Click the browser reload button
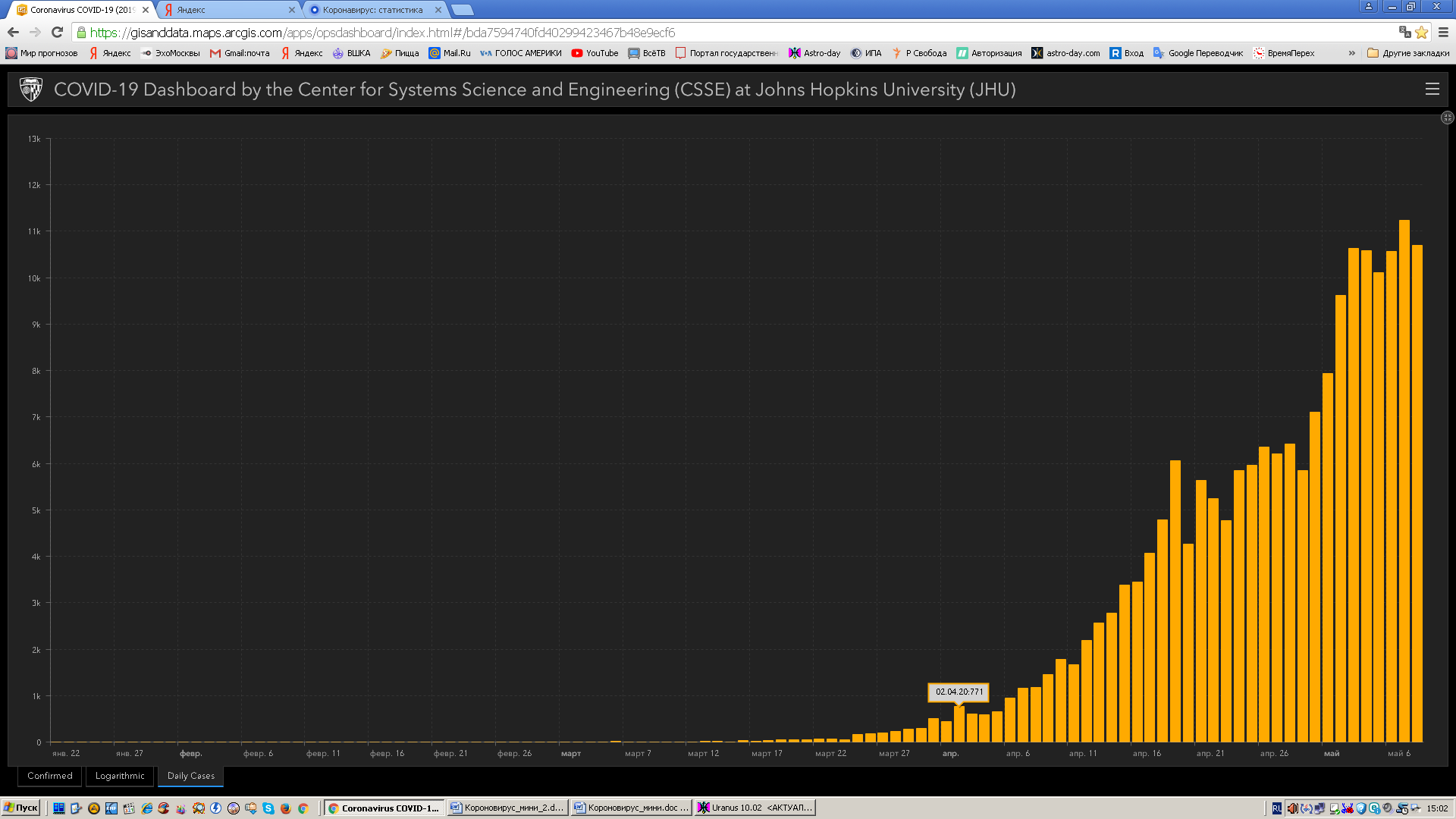 click(x=57, y=32)
